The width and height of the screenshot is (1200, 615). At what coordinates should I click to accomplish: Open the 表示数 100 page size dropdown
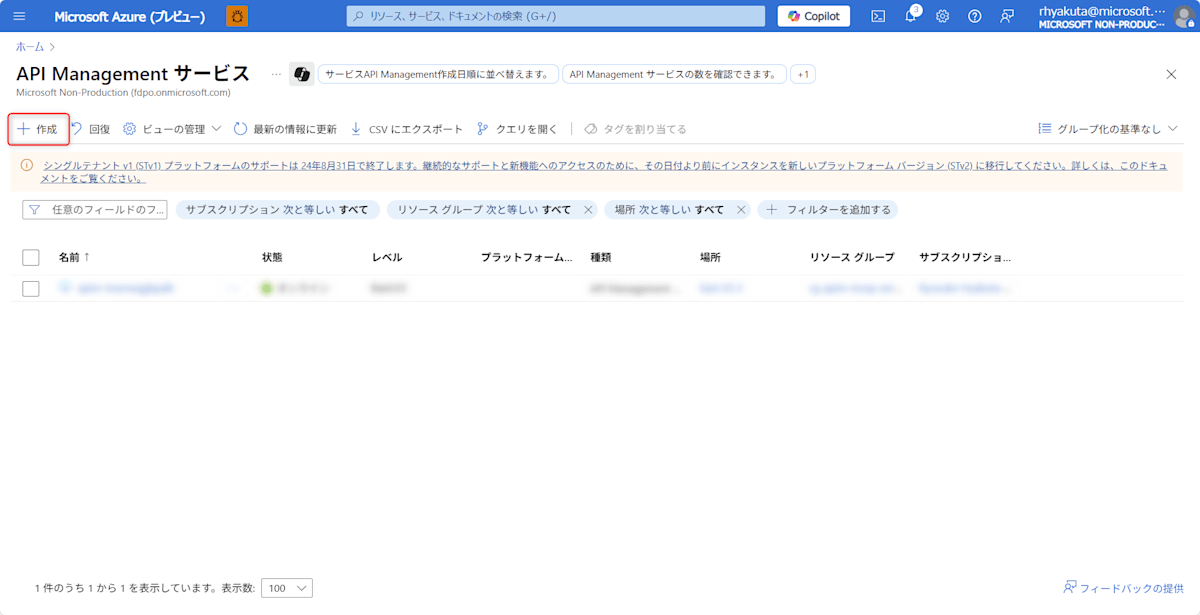pos(287,588)
